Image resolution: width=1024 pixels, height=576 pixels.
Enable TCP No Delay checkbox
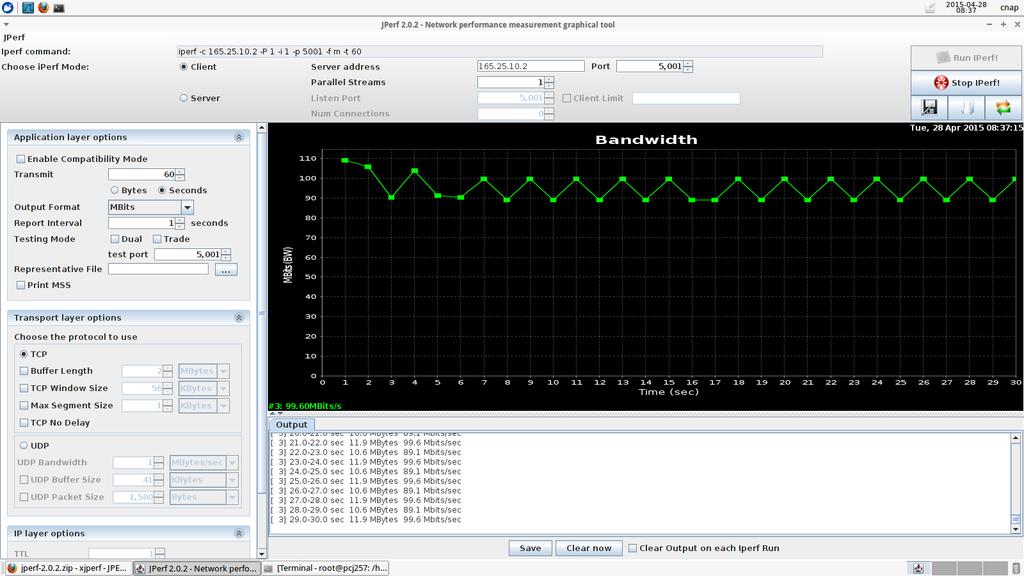tap(24, 423)
